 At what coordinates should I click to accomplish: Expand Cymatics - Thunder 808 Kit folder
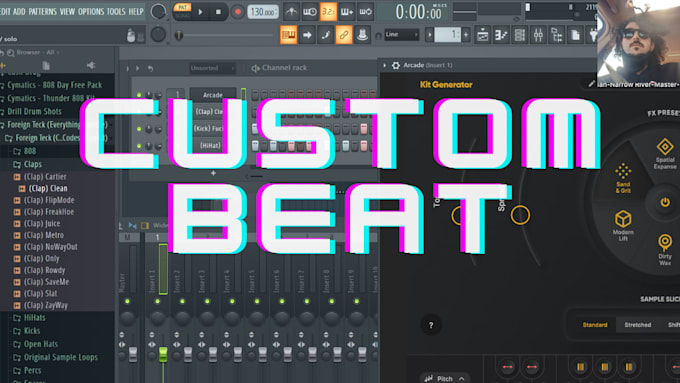point(51,98)
